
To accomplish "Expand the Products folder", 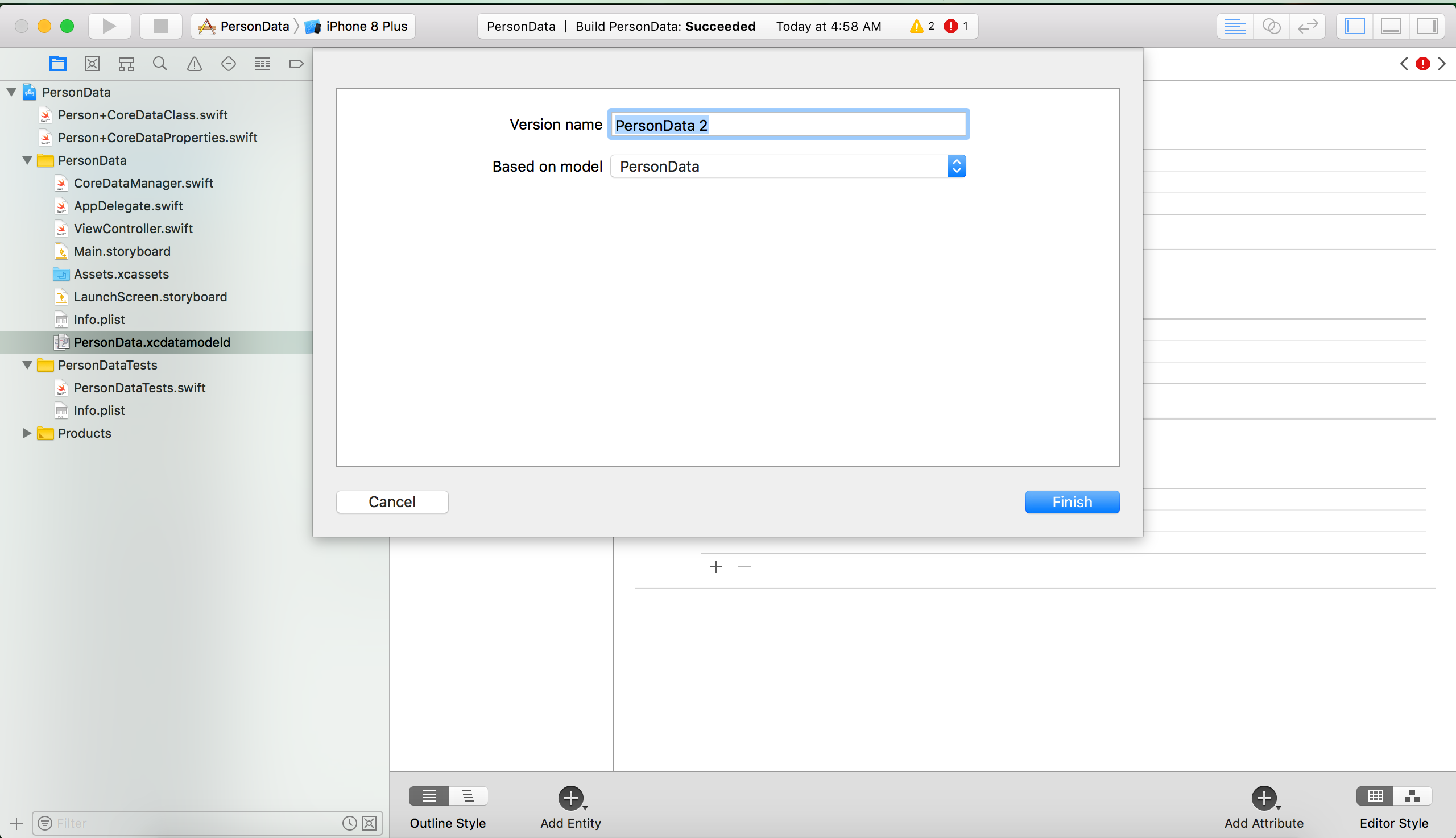I will pyautogui.click(x=27, y=433).
